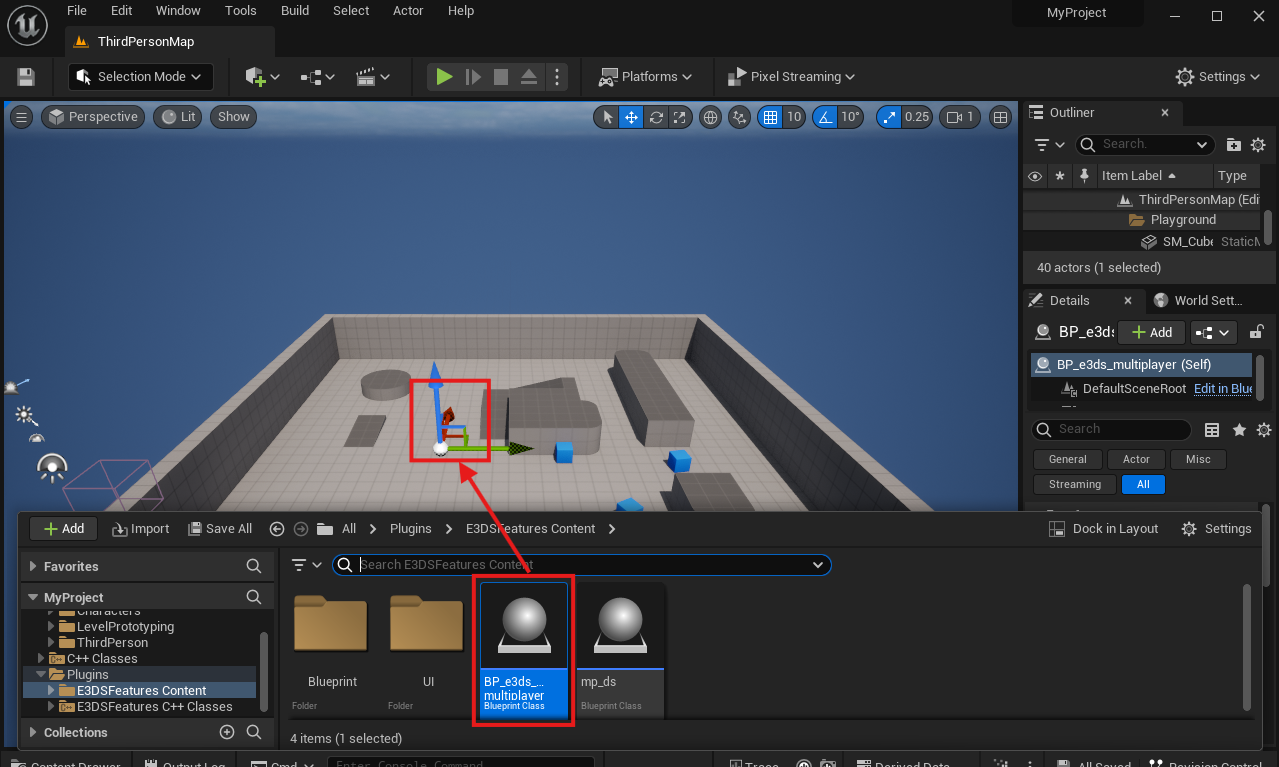Click the lock icon in Details panel
Image resolution: width=1279 pixels, height=767 pixels.
1257,332
